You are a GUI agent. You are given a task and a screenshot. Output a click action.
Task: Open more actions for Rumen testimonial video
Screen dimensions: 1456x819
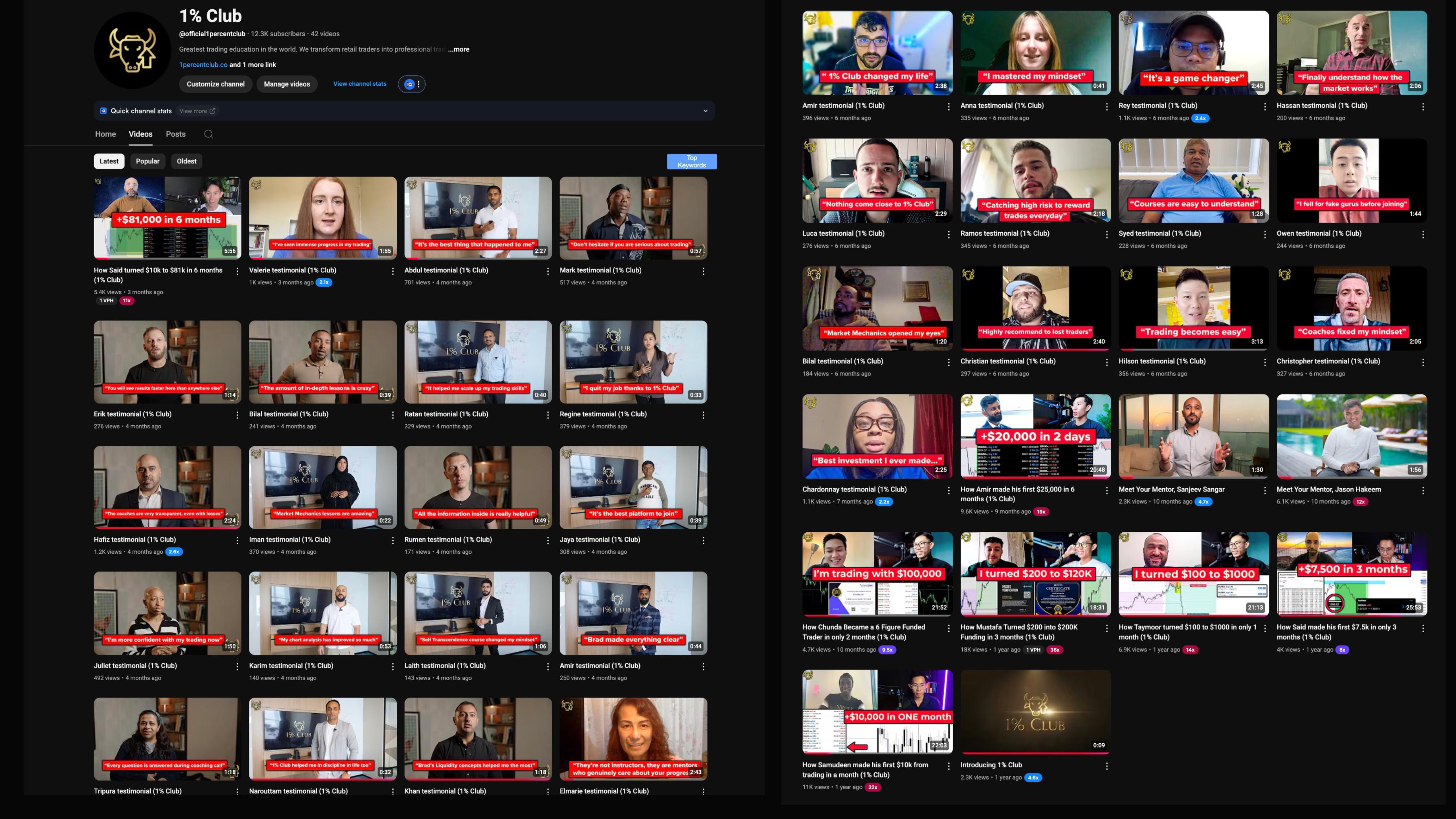(548, 541)
